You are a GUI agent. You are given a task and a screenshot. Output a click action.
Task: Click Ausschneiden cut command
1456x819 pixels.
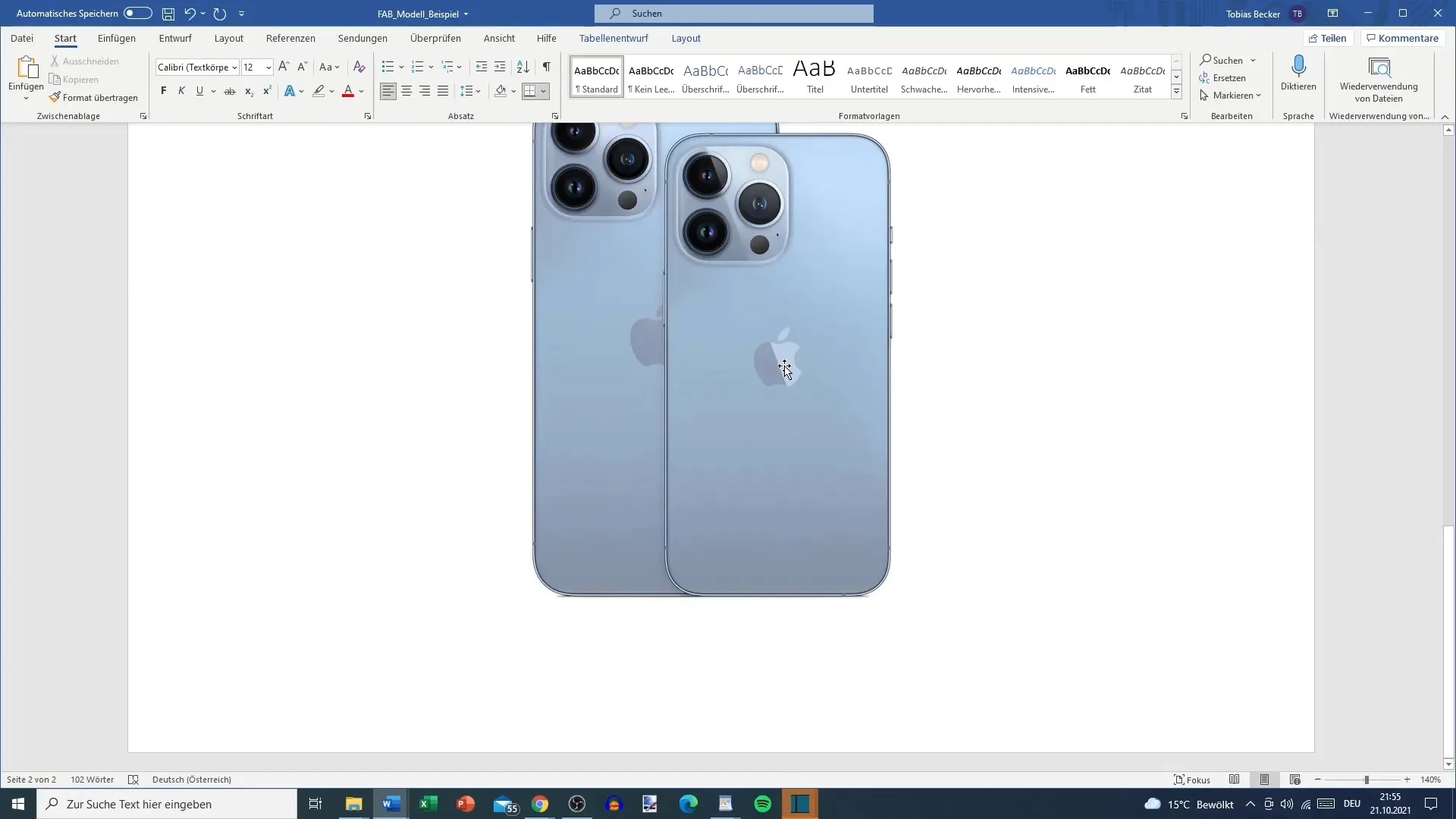coord(84,61)
